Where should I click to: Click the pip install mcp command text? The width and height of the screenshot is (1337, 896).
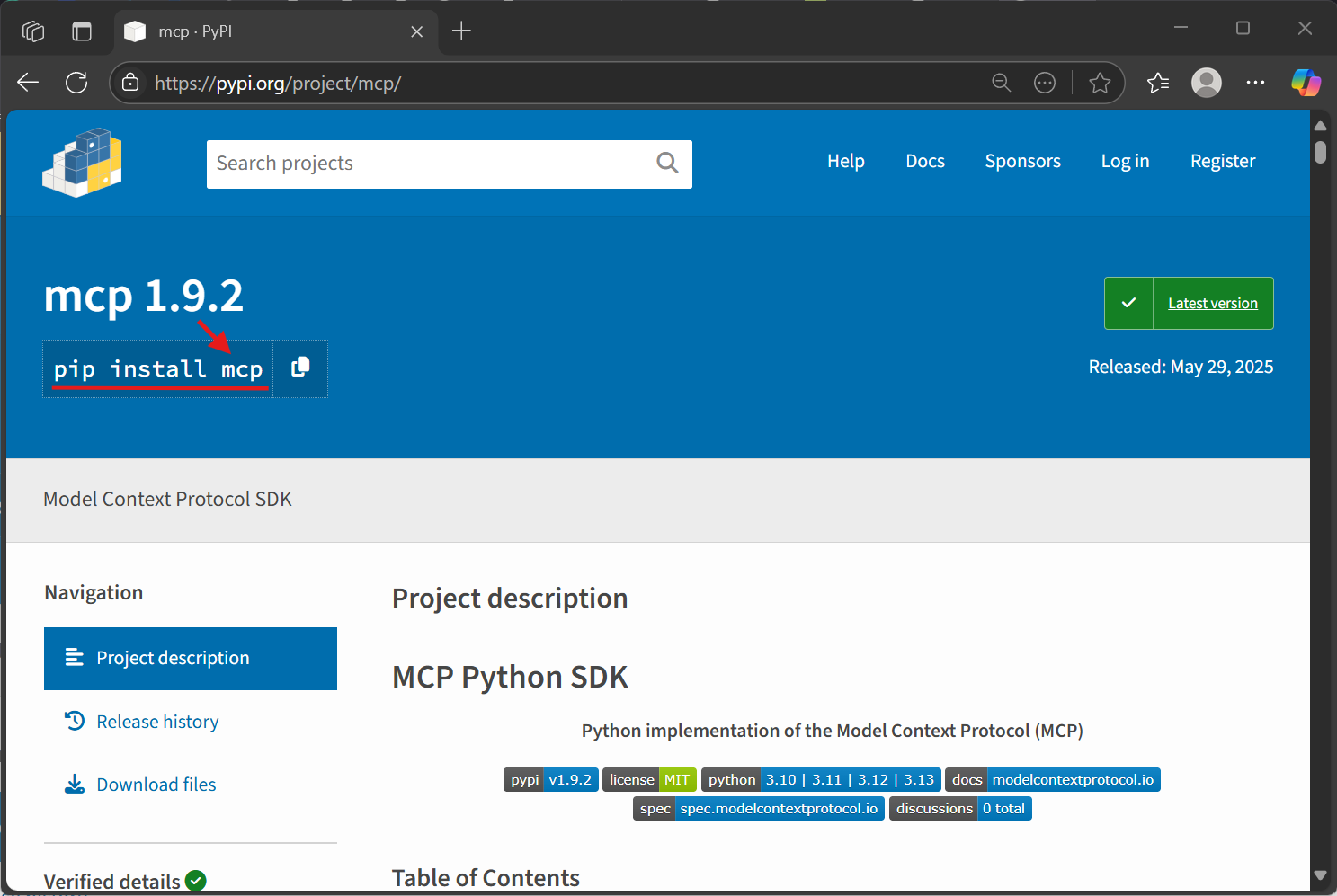(x=158, y=369)
